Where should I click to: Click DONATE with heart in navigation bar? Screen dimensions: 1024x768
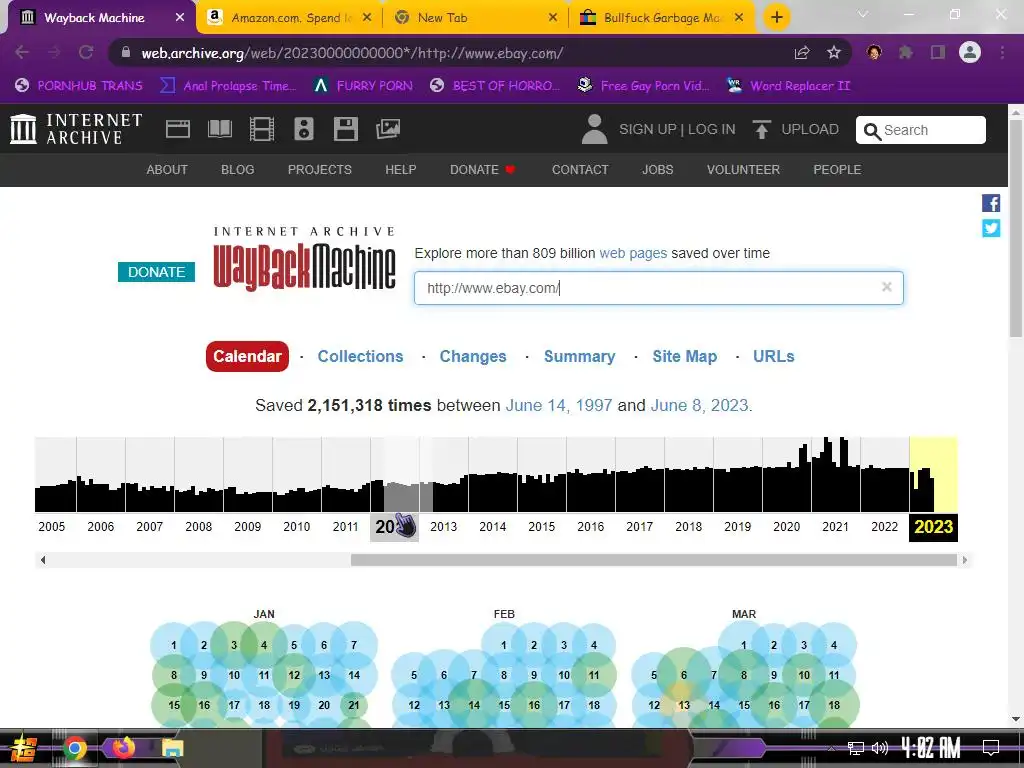pos(483,170)
